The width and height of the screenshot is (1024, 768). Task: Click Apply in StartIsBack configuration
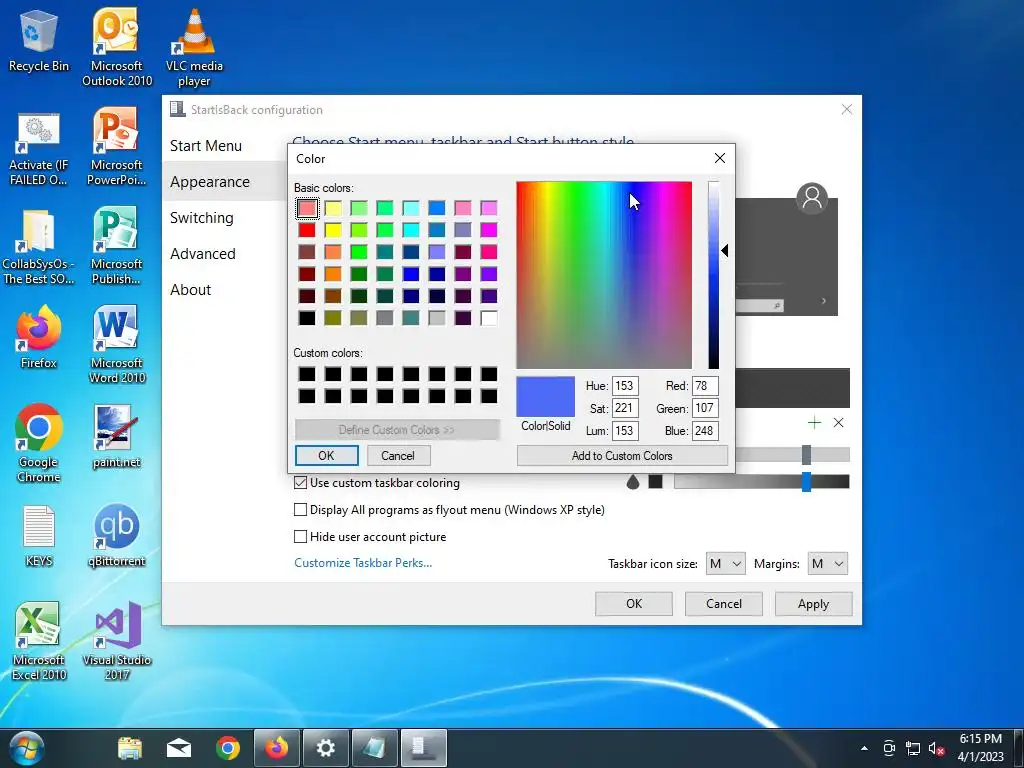(x=813, y=604)
